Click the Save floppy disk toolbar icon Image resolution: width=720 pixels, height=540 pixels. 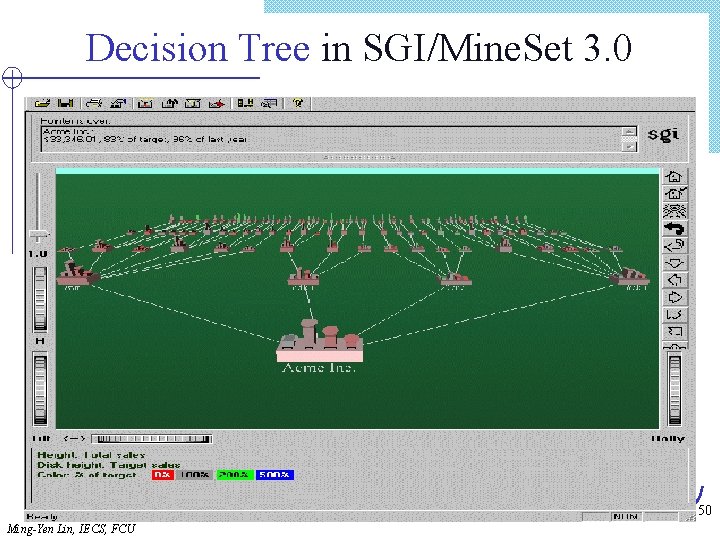coord(65,103)
